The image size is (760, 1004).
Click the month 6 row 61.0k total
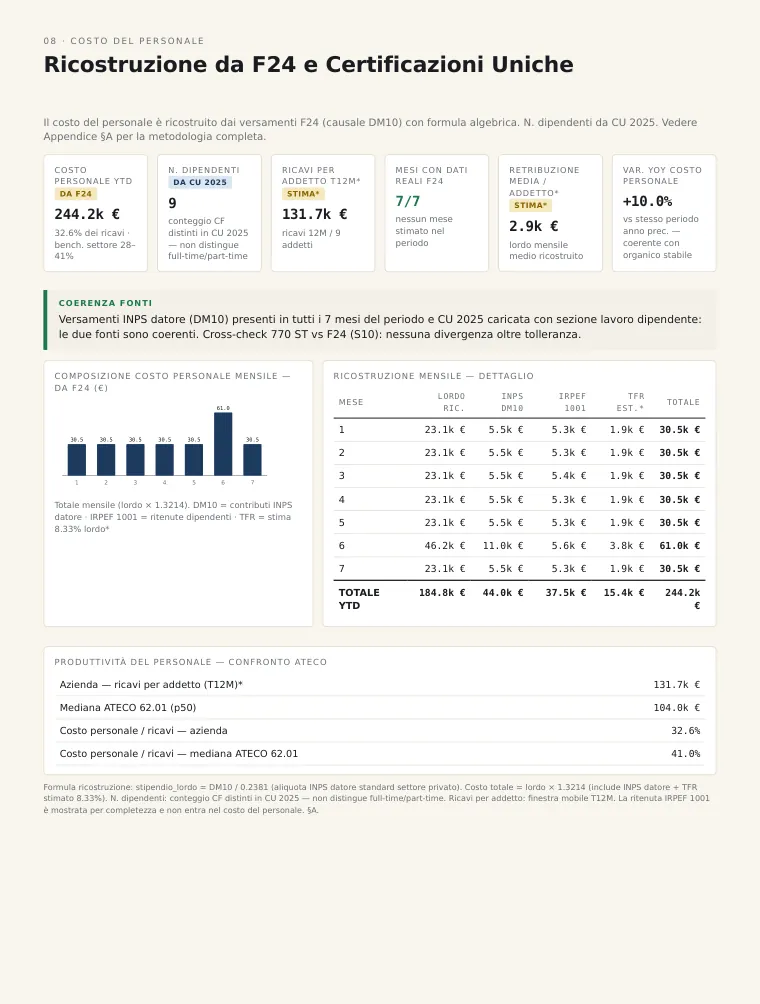pos(680,546)
